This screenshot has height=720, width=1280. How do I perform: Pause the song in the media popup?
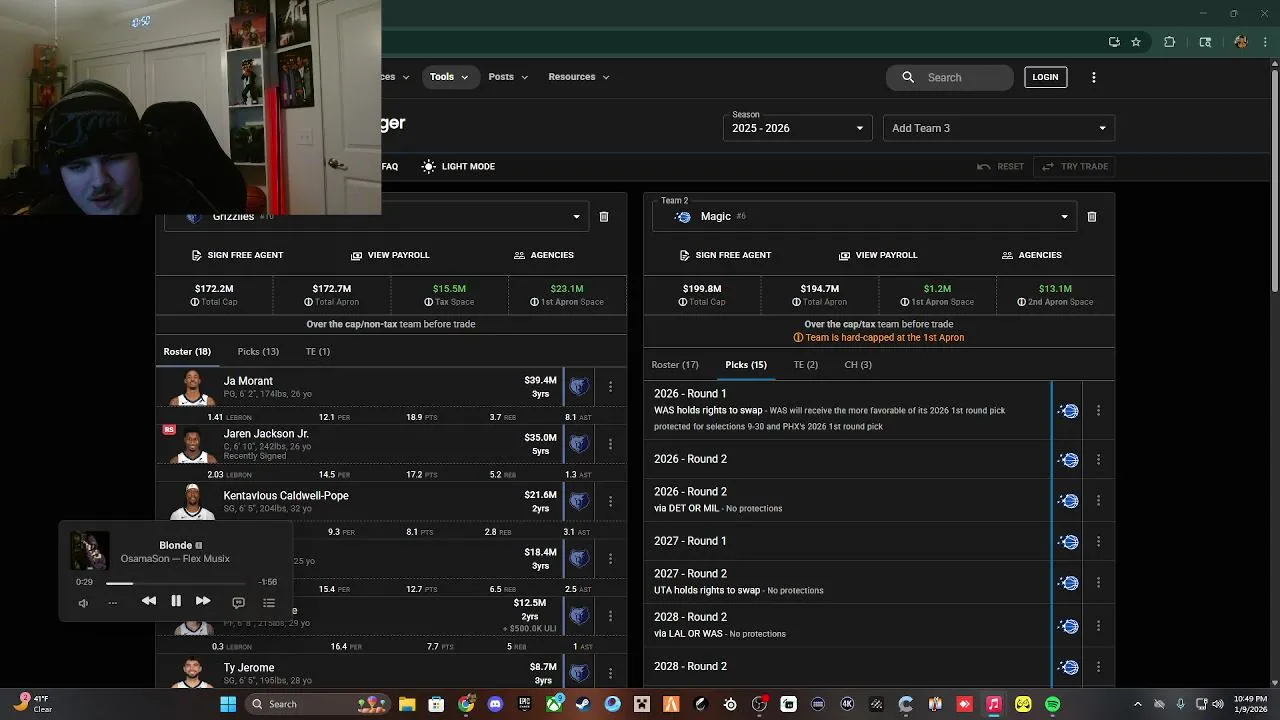[176, 601]
